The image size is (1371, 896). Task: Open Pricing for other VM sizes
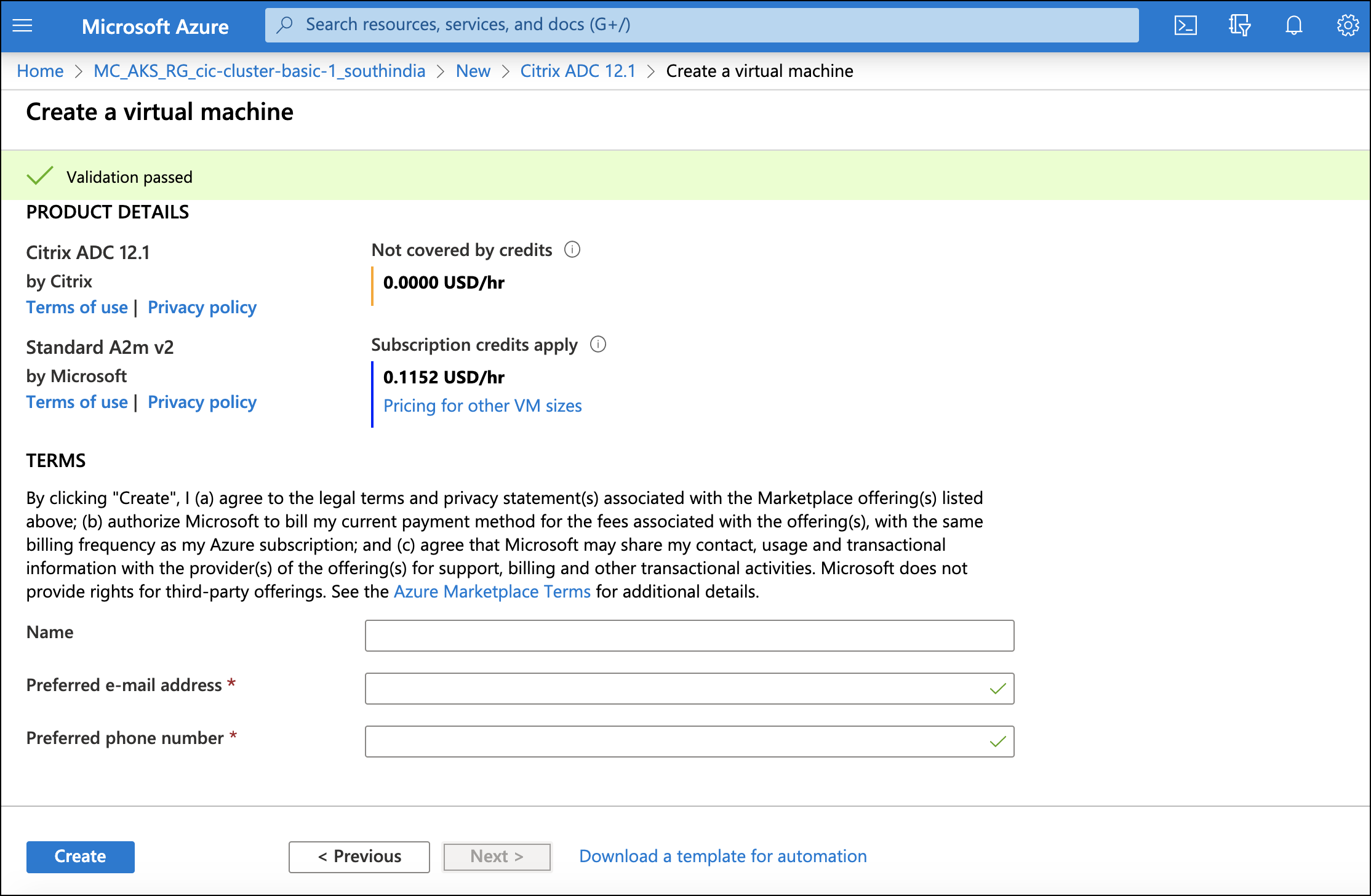[482, 406]
